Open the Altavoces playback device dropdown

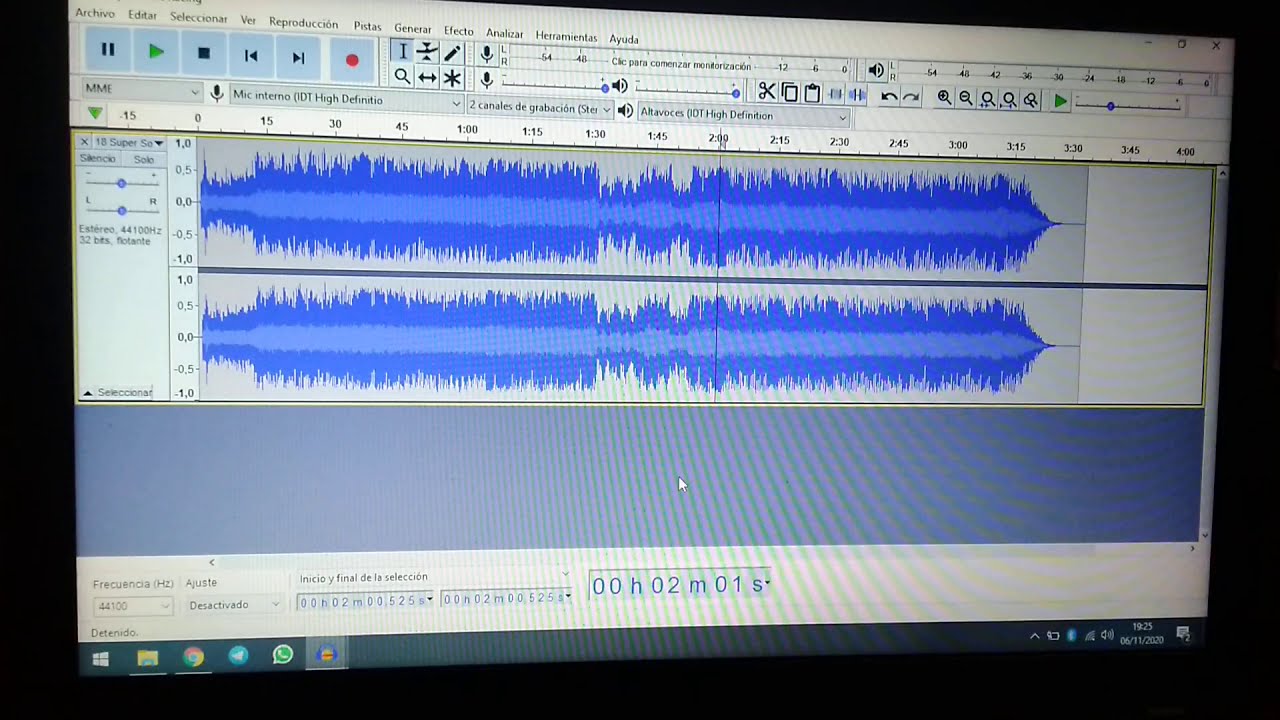pos(743,115)
